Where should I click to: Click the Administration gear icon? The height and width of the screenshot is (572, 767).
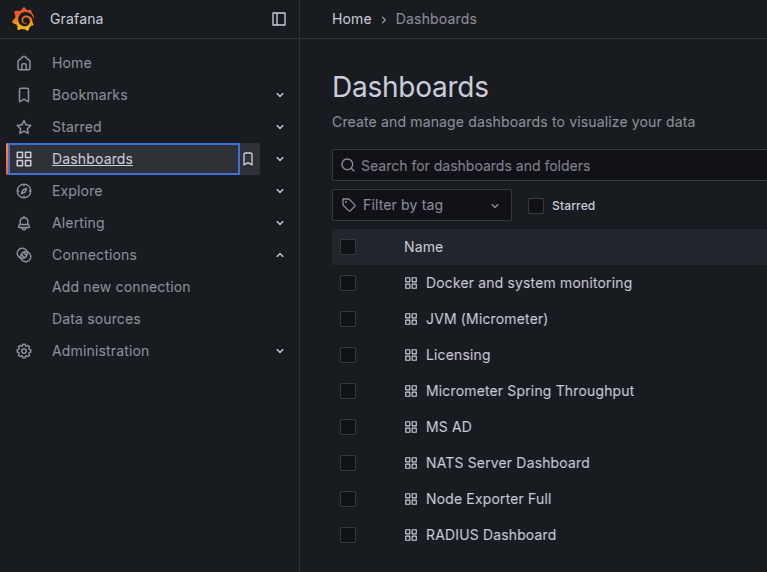point(25,351)
